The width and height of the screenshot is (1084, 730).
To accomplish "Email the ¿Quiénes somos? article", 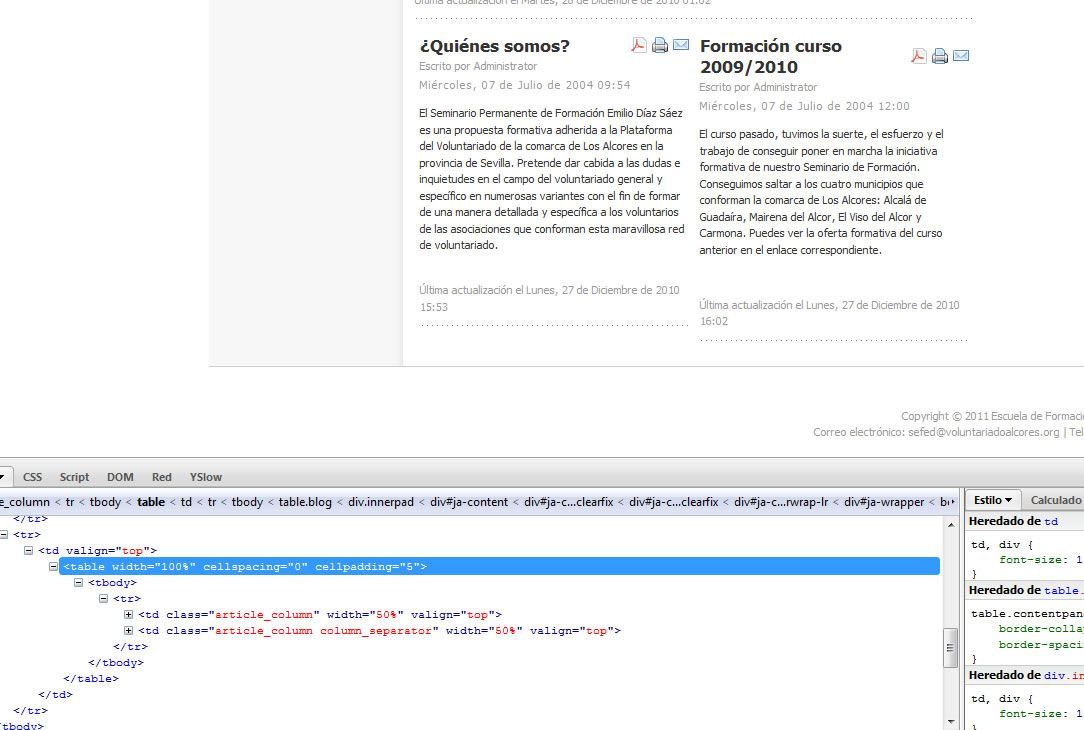I will [681, 44].
